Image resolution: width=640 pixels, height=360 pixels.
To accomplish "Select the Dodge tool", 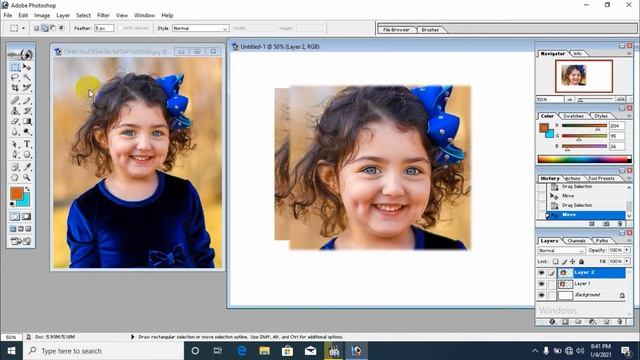I will coord(27,131).
